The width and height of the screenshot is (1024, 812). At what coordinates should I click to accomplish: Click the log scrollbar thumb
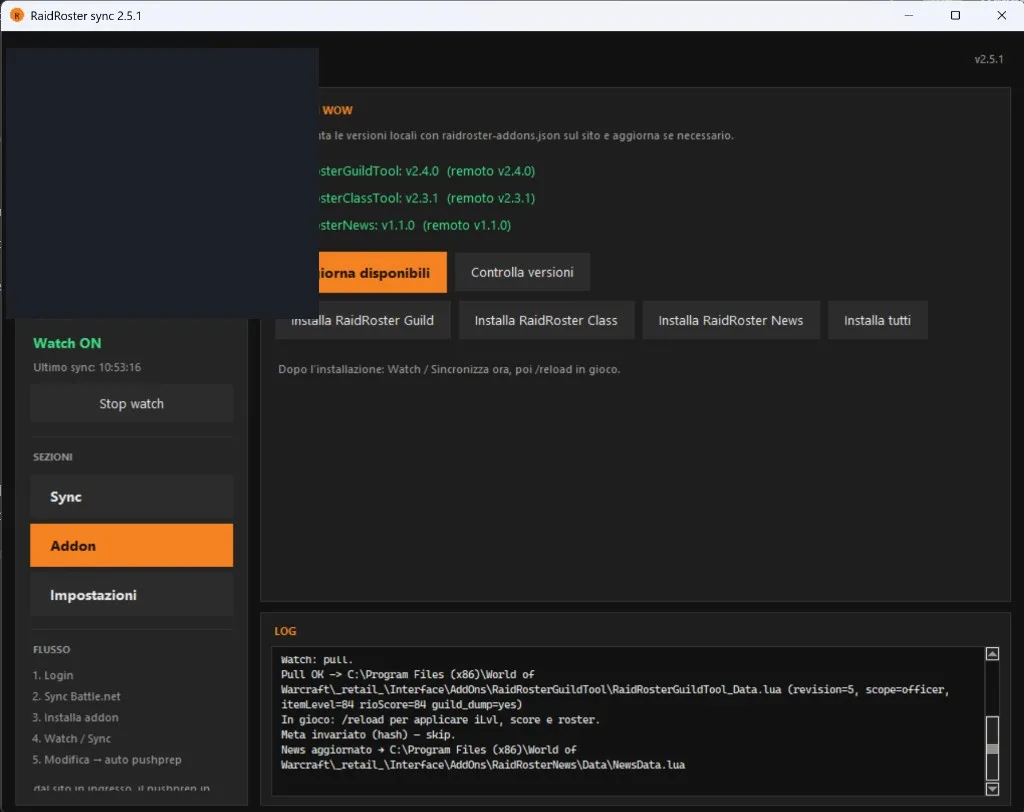[992, 748]
